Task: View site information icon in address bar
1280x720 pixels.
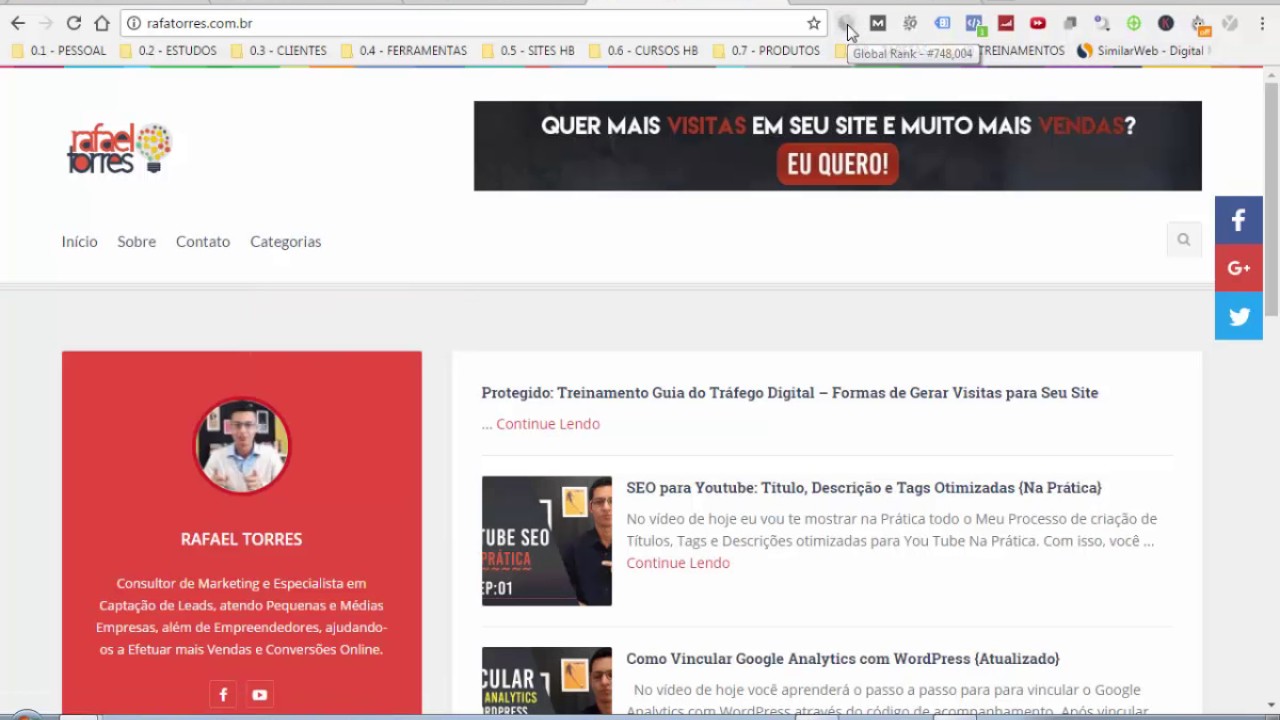Action: click(134, 23)
